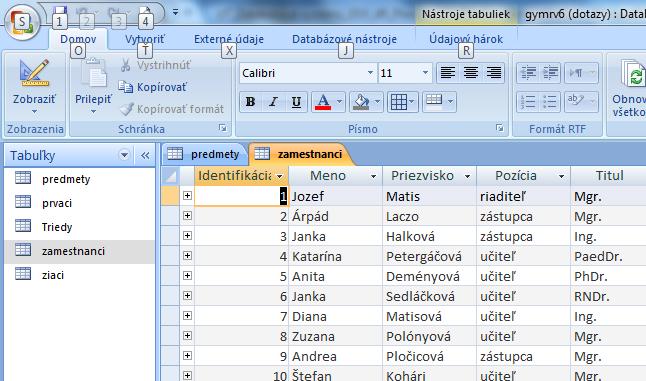The image size is (646, 381).
Task: Open Tabuľky navigation pane dropdown
Action: pos(124,155)
